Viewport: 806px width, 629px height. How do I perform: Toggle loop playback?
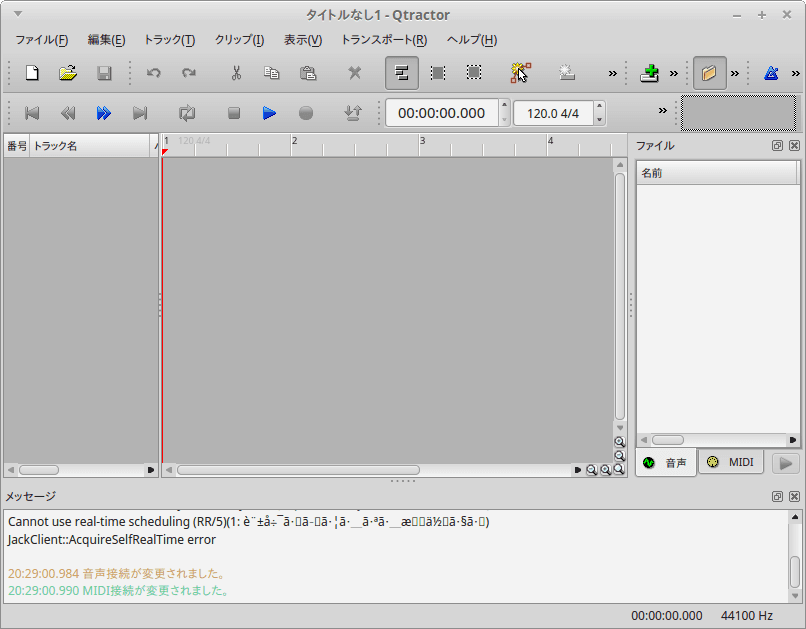187,113
